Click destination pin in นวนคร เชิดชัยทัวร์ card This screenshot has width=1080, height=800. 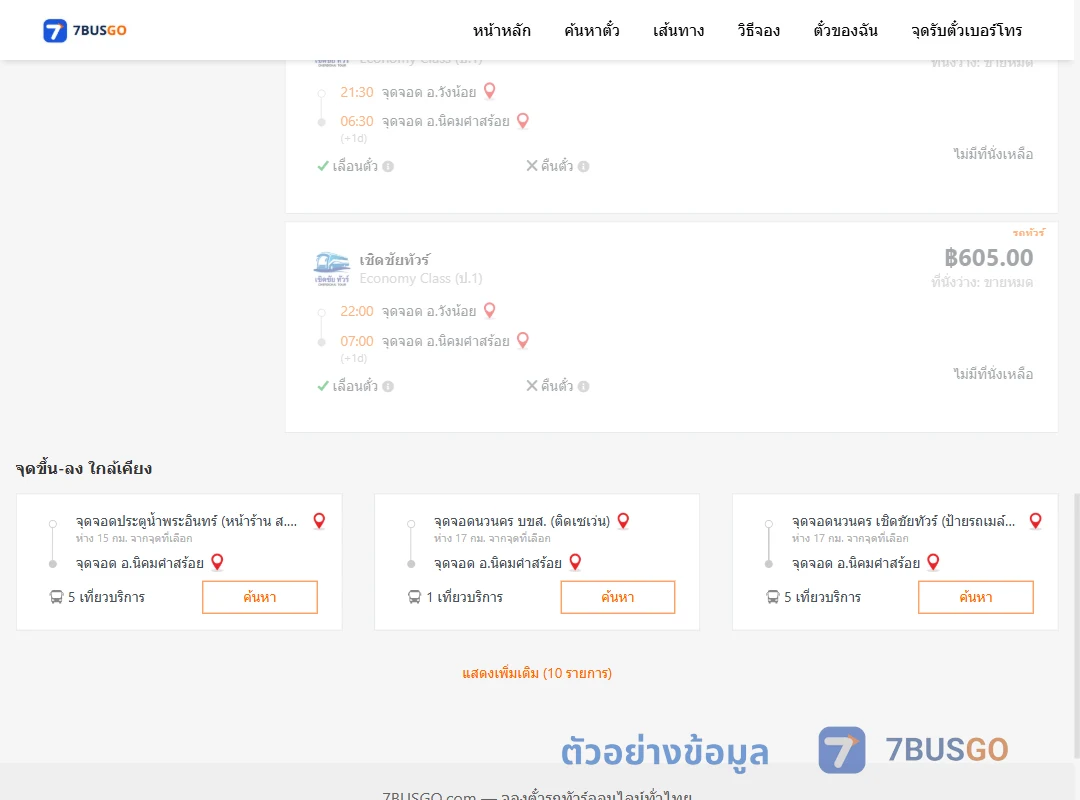pos(933,562)
